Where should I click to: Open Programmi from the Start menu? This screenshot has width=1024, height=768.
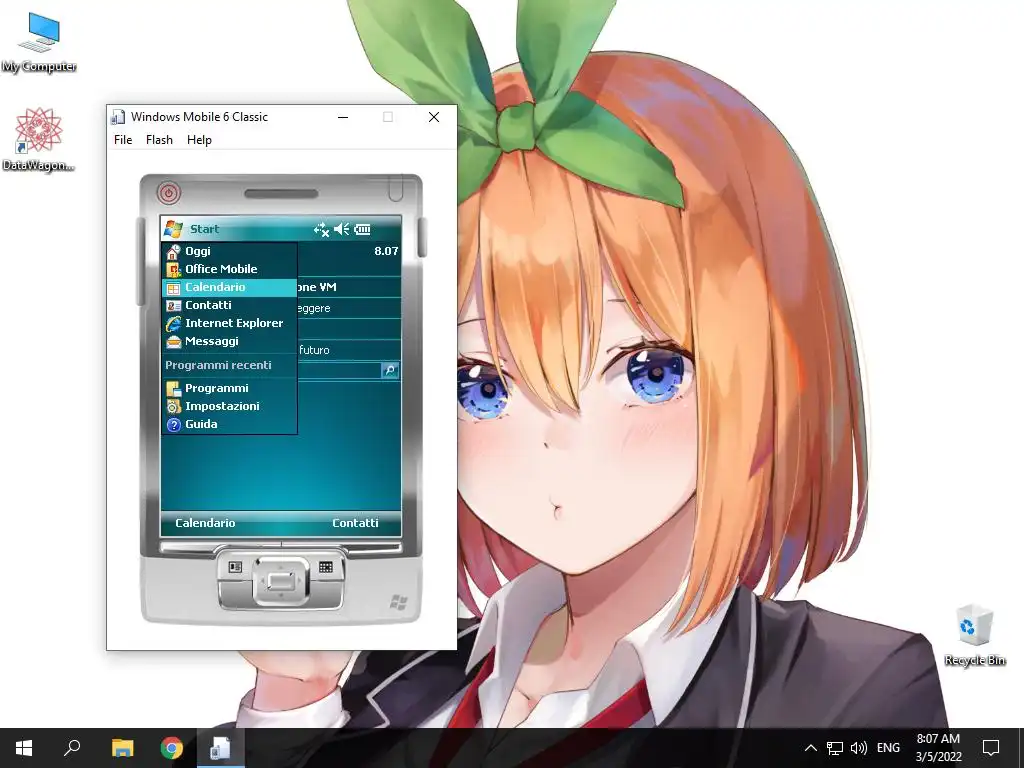(x=229, y=388)
